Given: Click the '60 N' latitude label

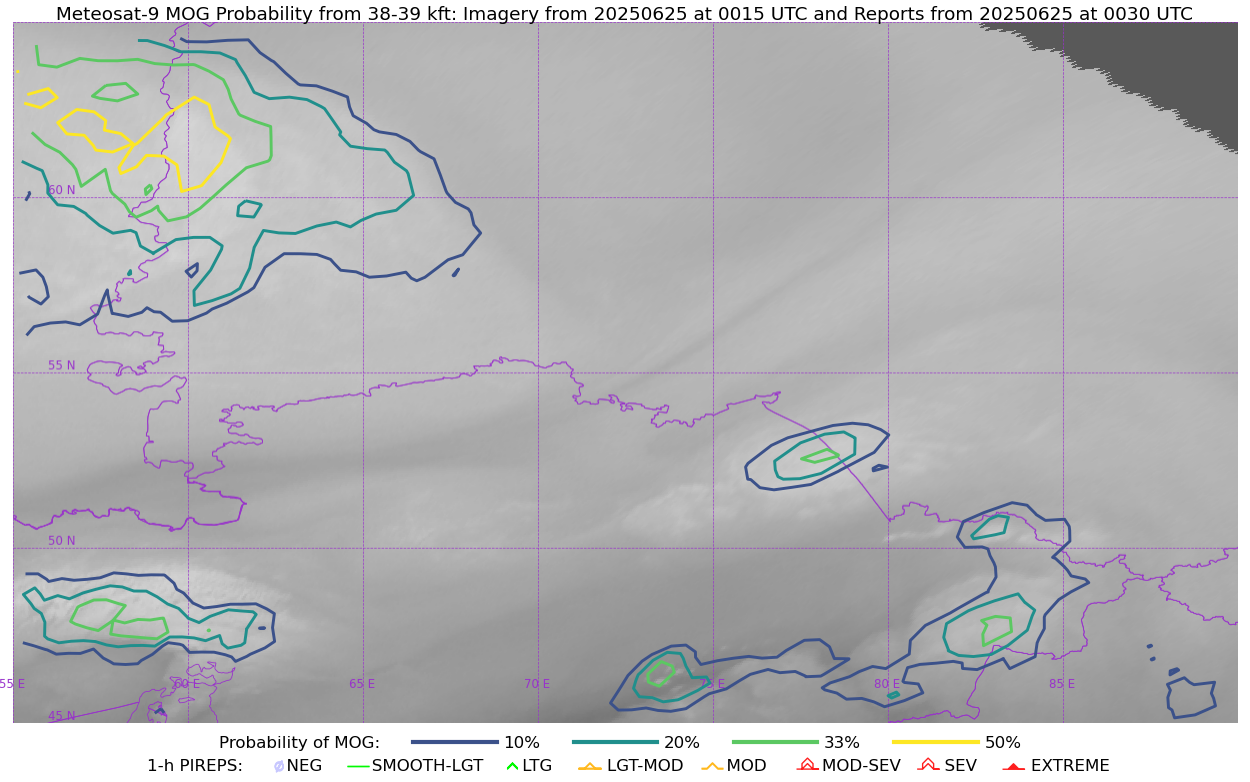Looking at the screenshot, I should tap(62, 190).
